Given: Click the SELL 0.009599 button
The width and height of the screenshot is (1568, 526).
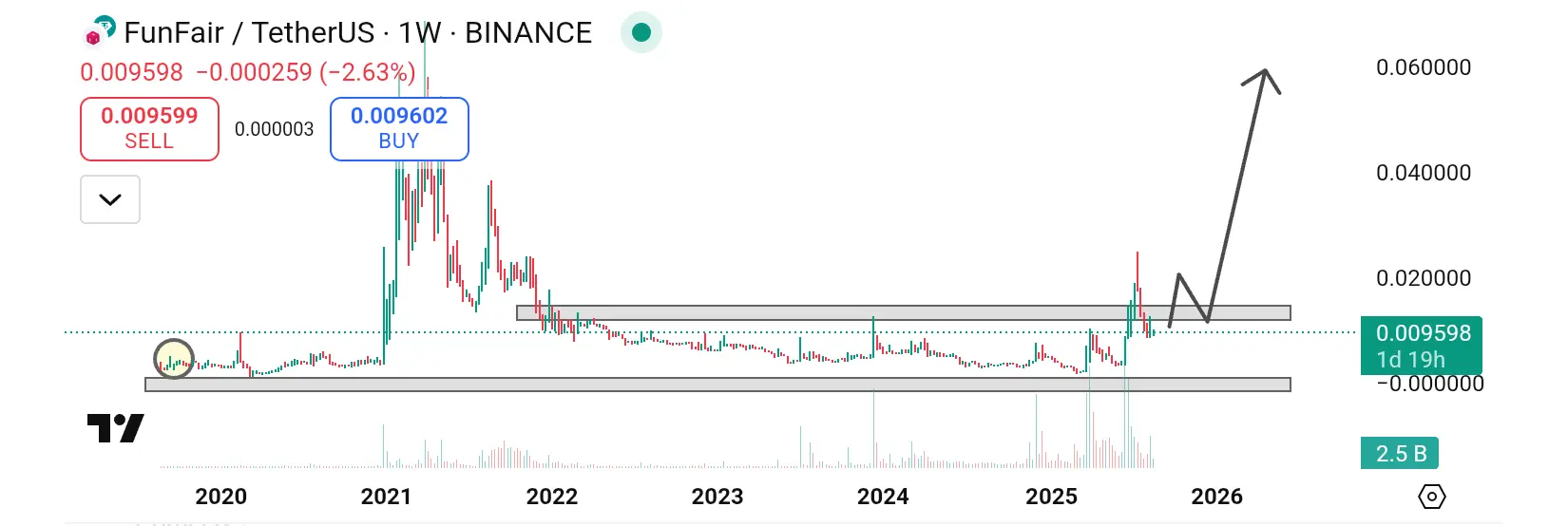Looking at the screenshot, I should 149,129.
